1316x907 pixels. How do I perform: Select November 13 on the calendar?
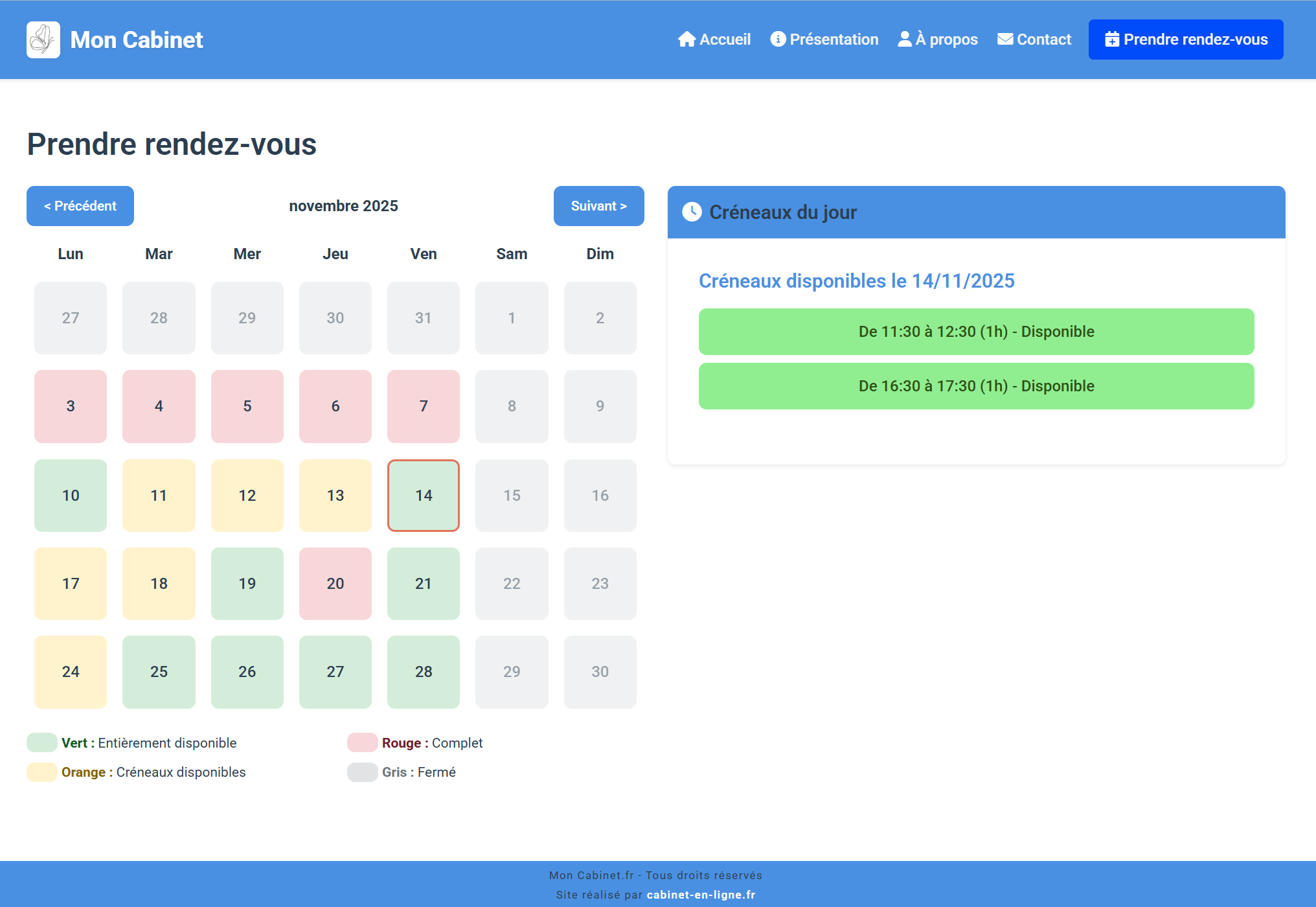[x=335, y=496]
